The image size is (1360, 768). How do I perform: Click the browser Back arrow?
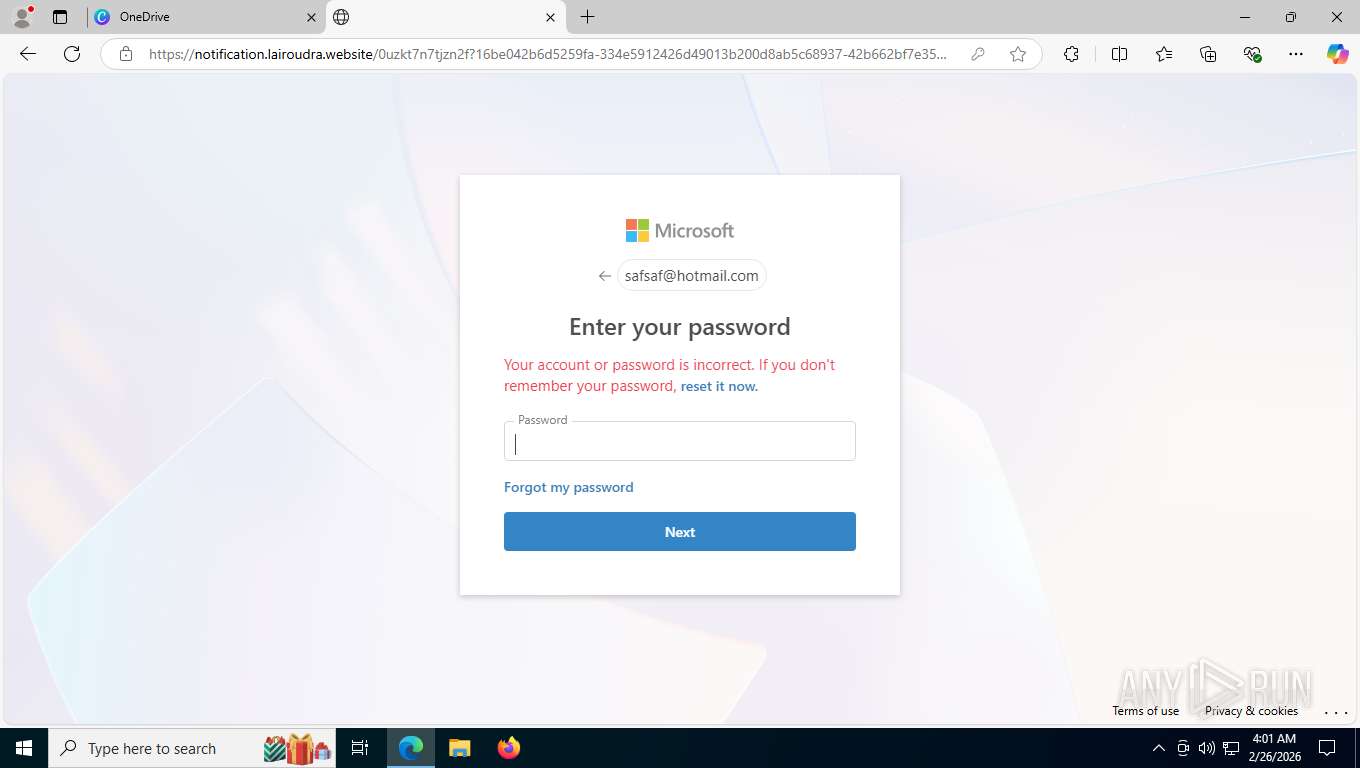pyautogui.click(x=28, y=54)
